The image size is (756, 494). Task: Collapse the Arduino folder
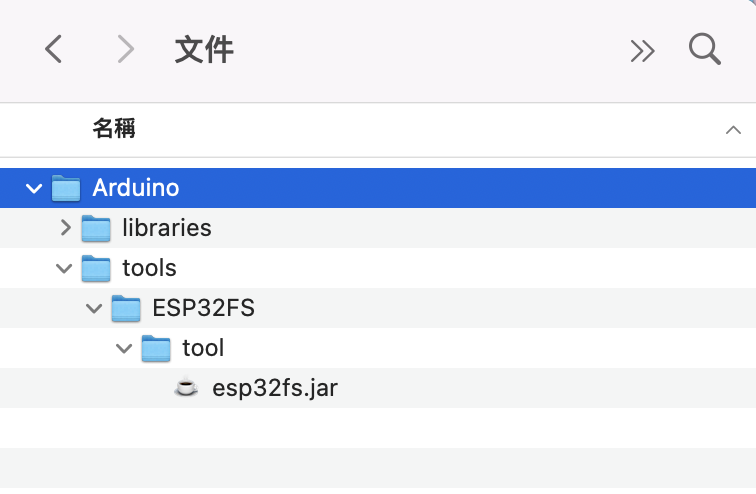(34, 188)
